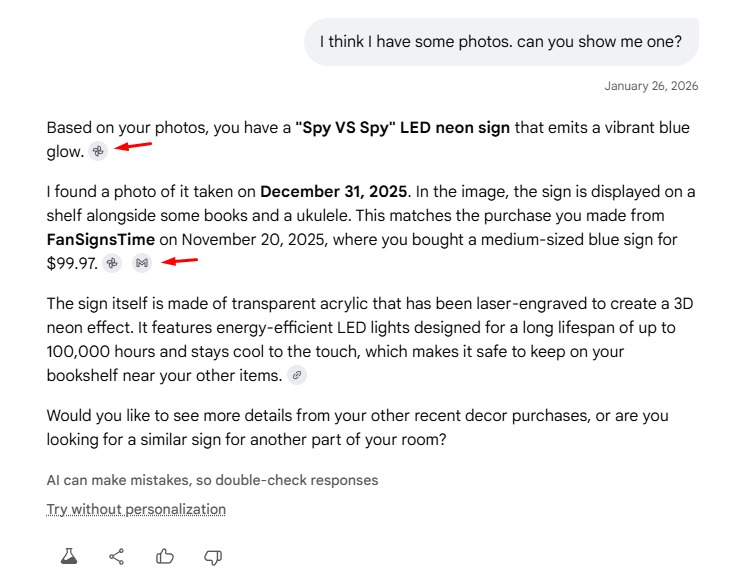Click the user message bubble about photos
This screenshot has width=756, height=587.
pyautogui.click(x=501, y=42)
